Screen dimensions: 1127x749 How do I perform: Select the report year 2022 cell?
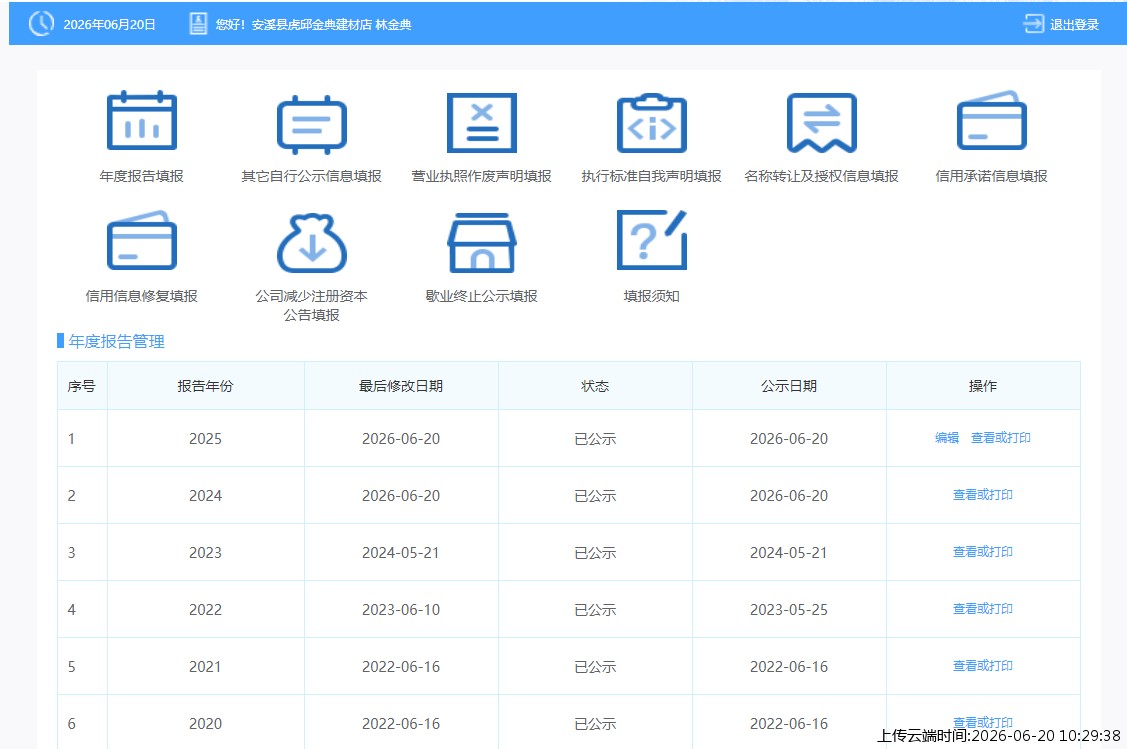tap(206, 610)
